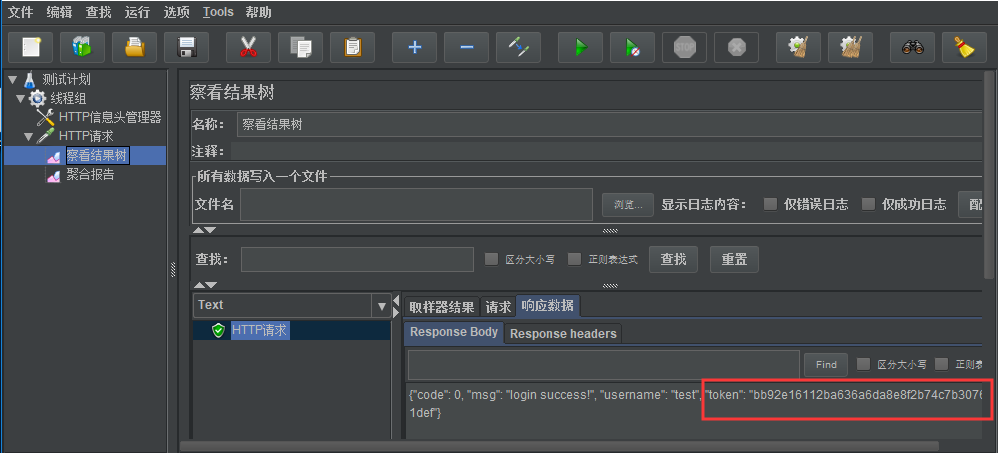Click the green Start run icon
Image resolution: width=998 pixels, height=453 pixels.
(x=580, y=47)
